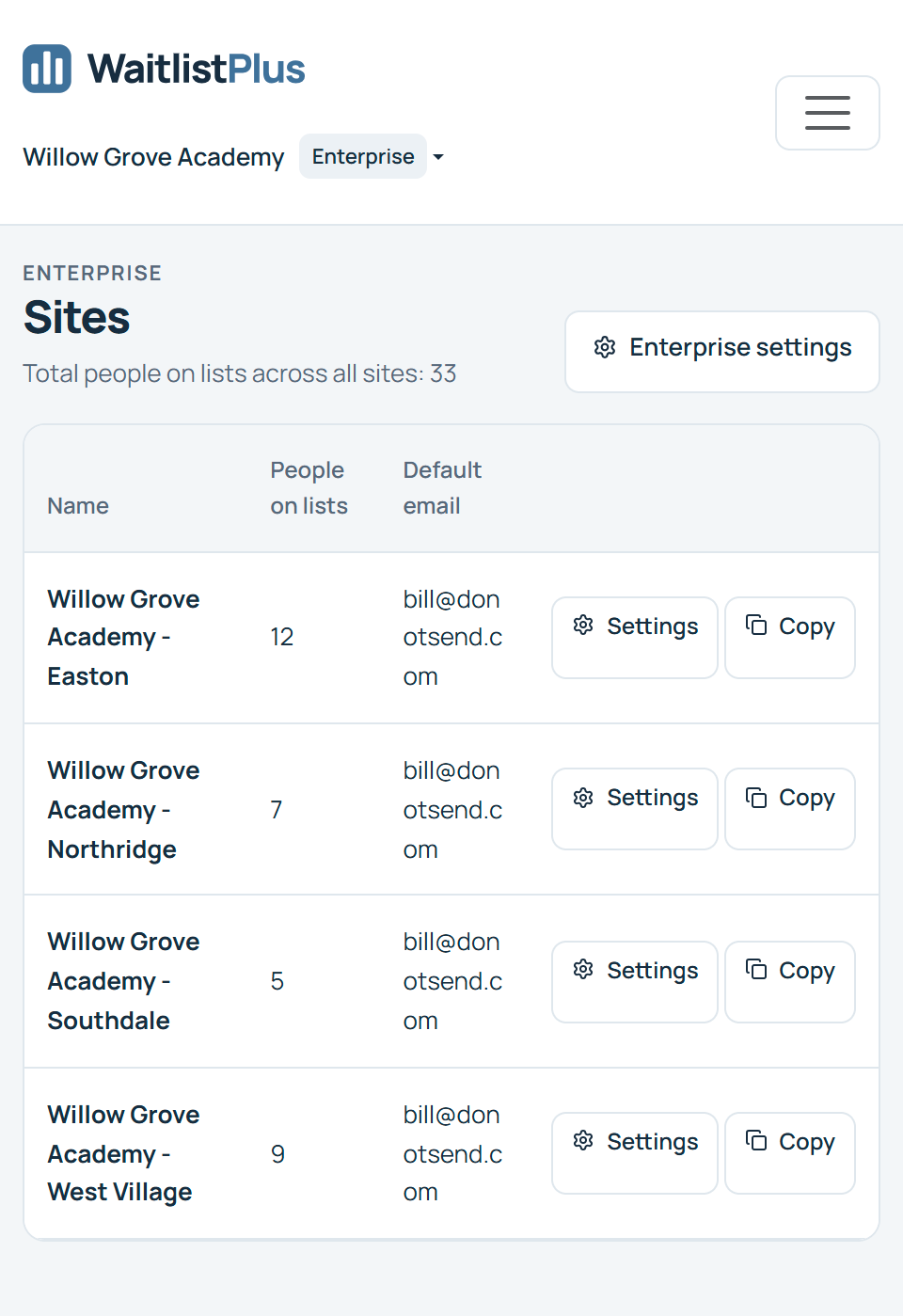Click the West Village default email address
The image size is (903, 1316).
click(452, 1153)
